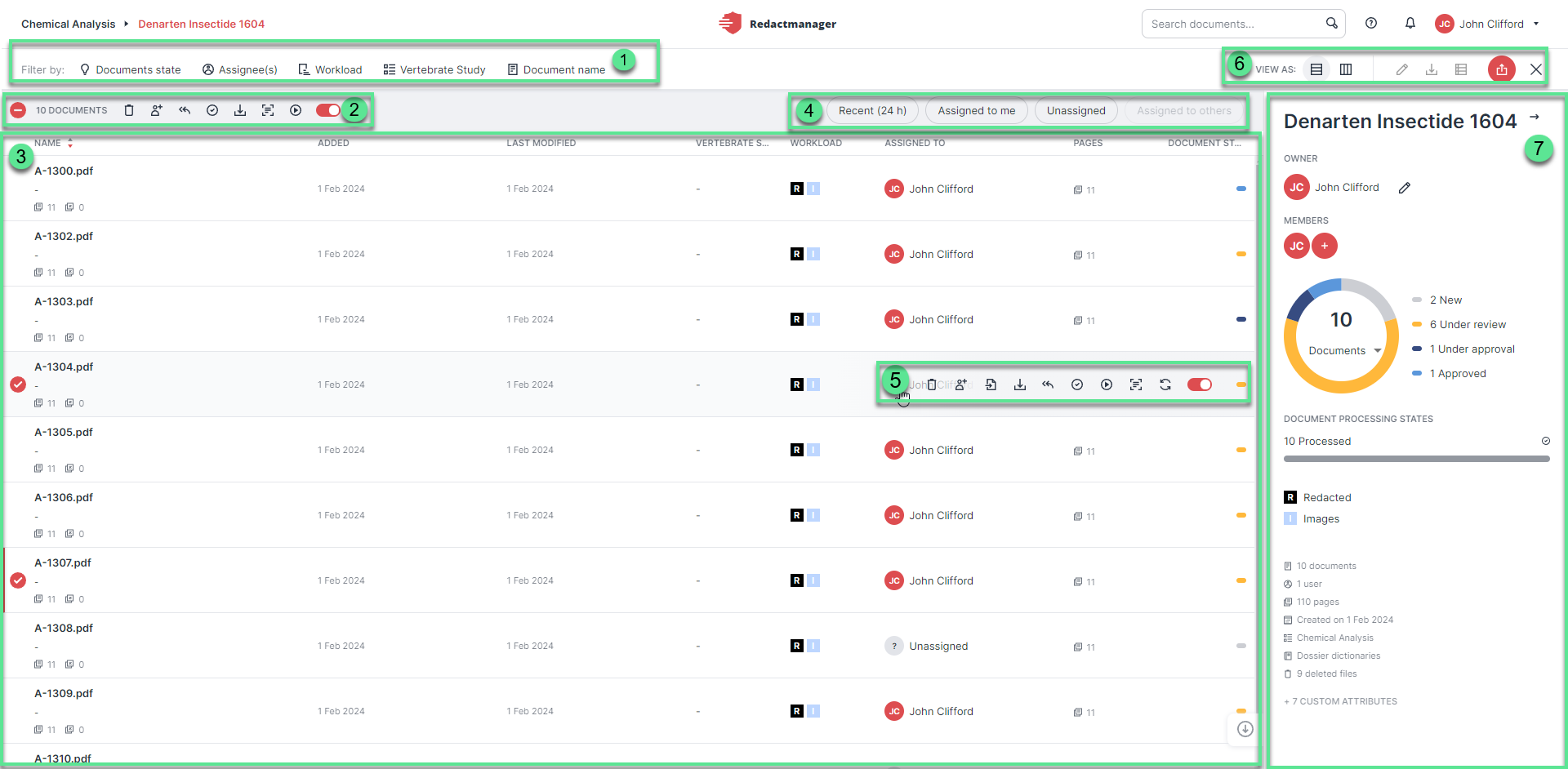
Task: Filter Assigned to me documents
Action: (x=976, y=111)
